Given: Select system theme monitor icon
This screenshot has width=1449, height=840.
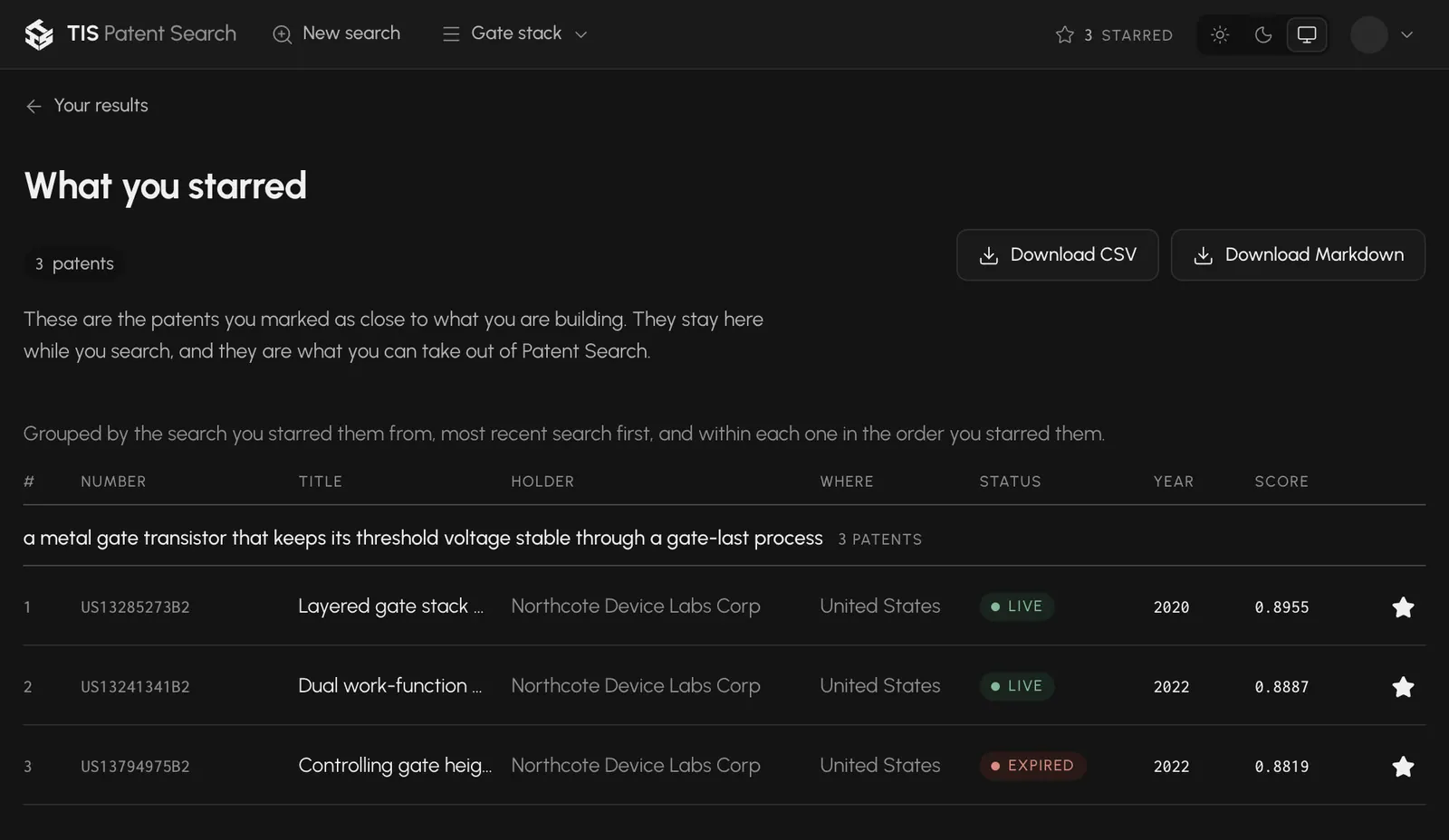Looking at the screenshot, I should 1307,34.
